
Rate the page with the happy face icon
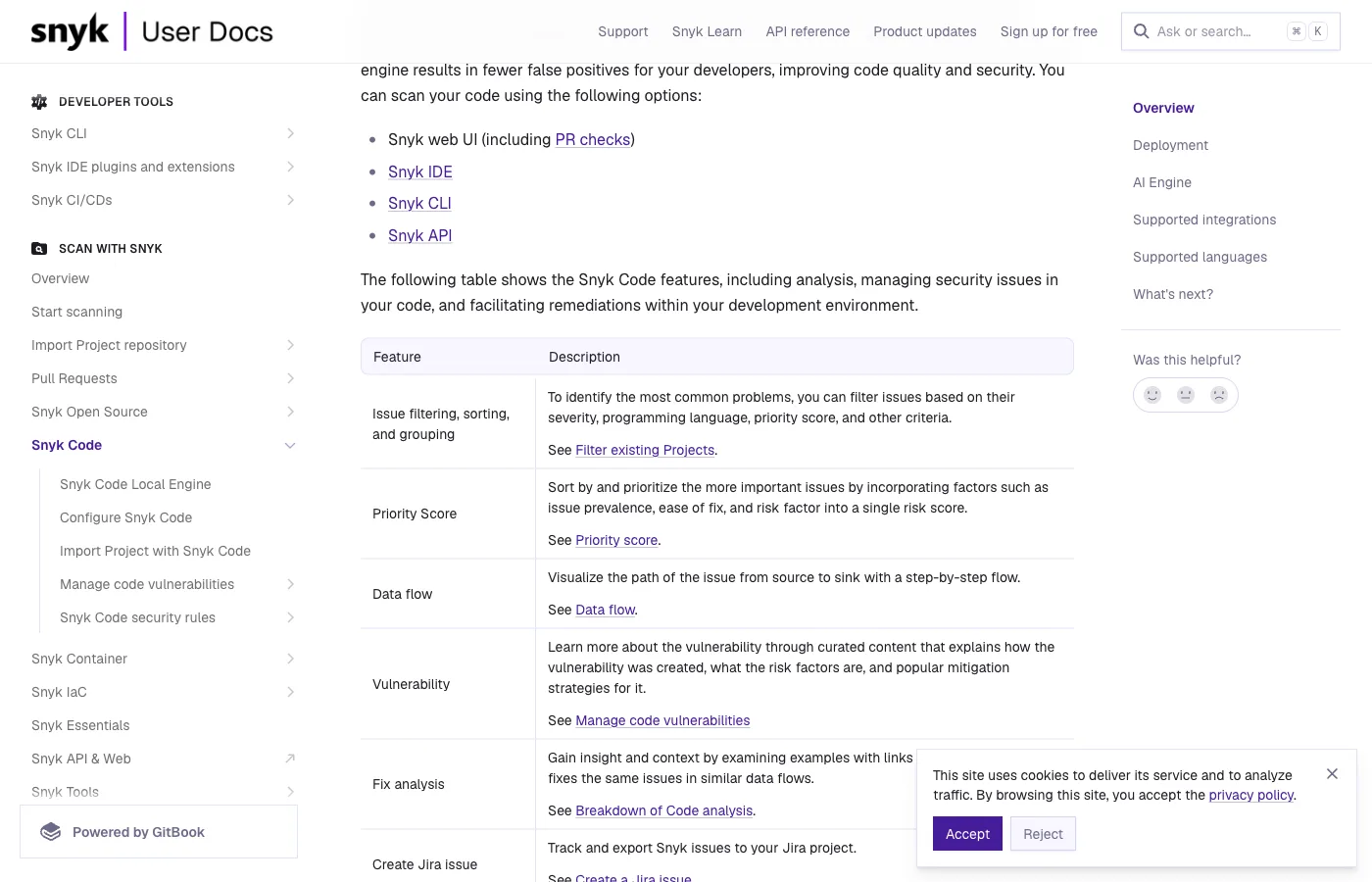(1152, 394)
